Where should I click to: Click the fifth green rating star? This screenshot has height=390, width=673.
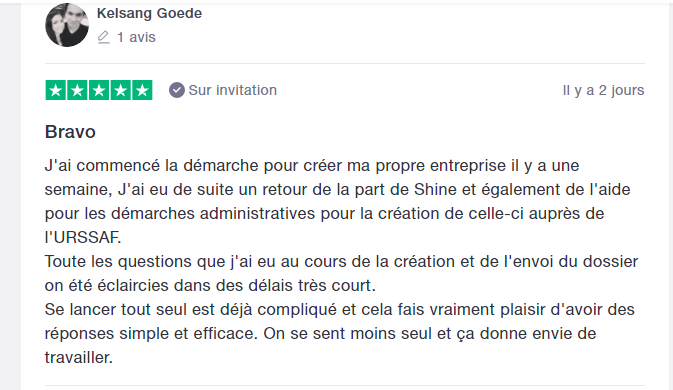click(x=142, y=90)
